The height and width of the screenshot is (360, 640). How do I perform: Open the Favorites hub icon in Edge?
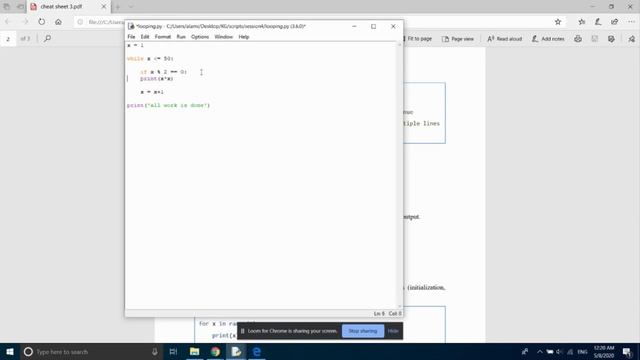[582, 22]
